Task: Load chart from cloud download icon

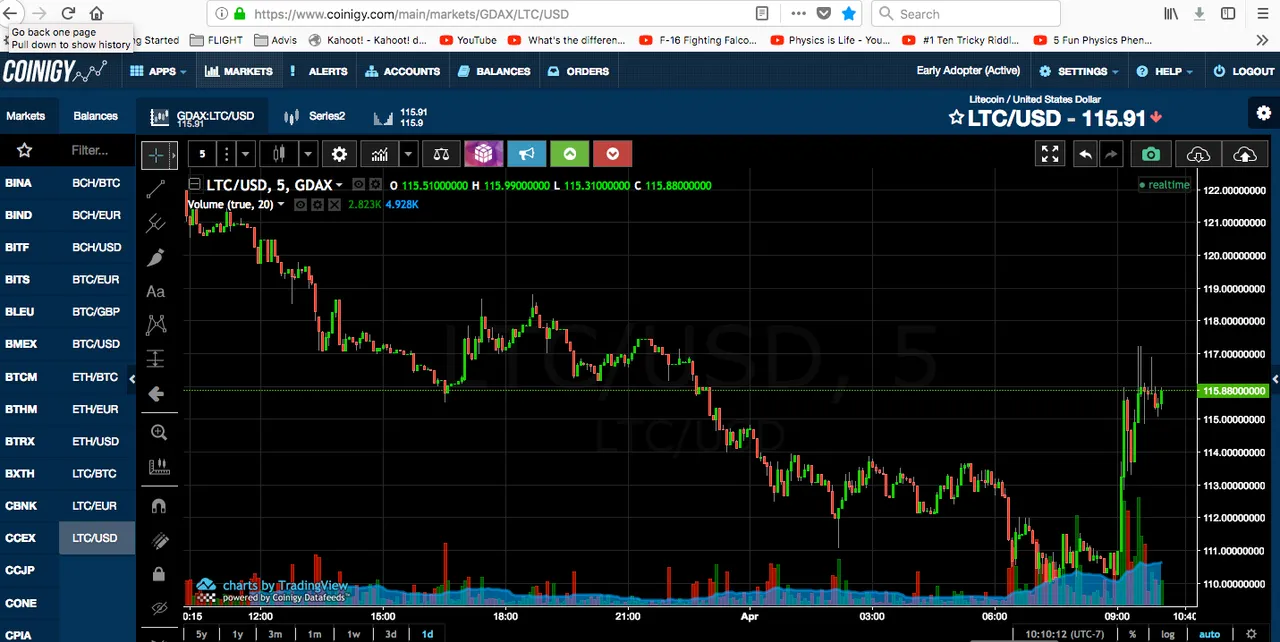Action: pyautogui.click(x=1198, y=154)
